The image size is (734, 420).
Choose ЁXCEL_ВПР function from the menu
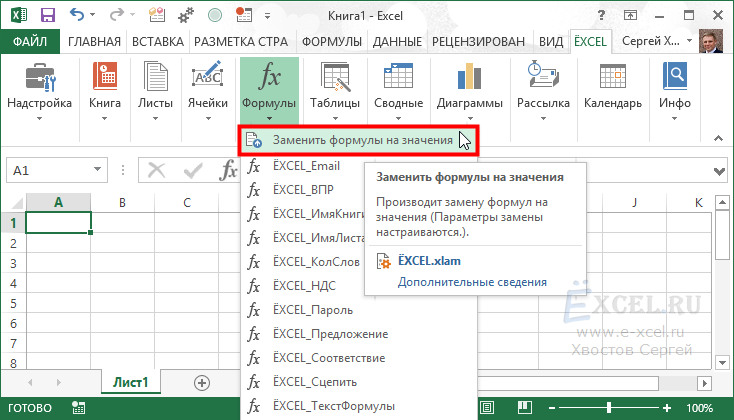[x=303, y=190]
